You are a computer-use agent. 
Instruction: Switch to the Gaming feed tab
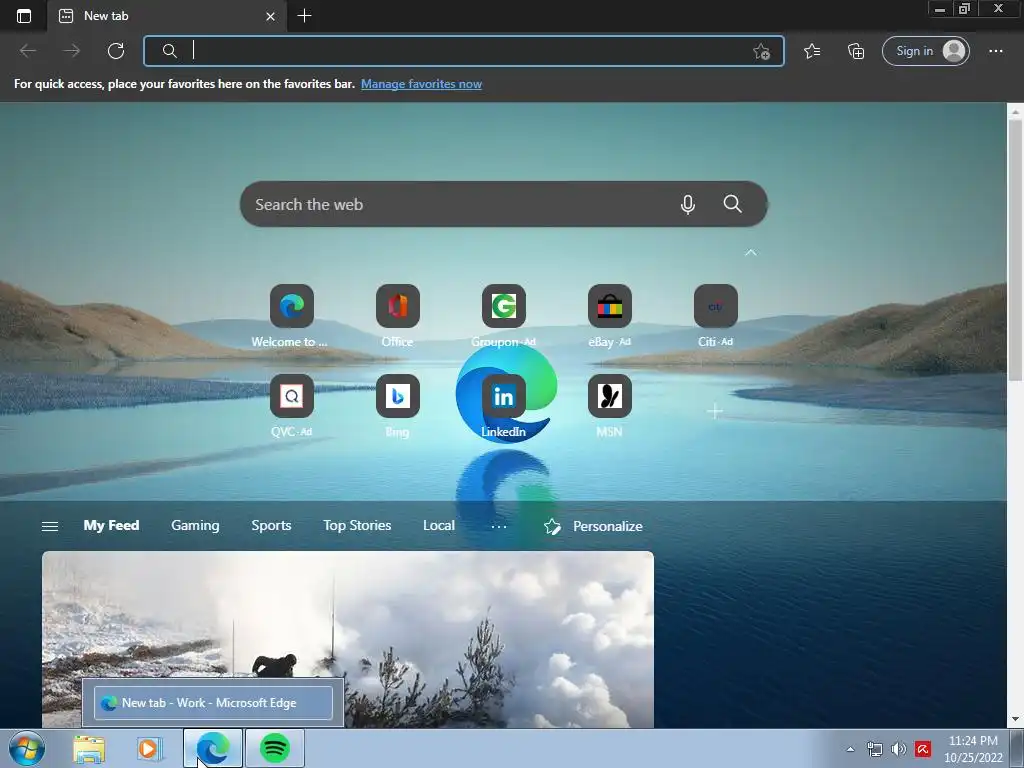tap(195, 526)
